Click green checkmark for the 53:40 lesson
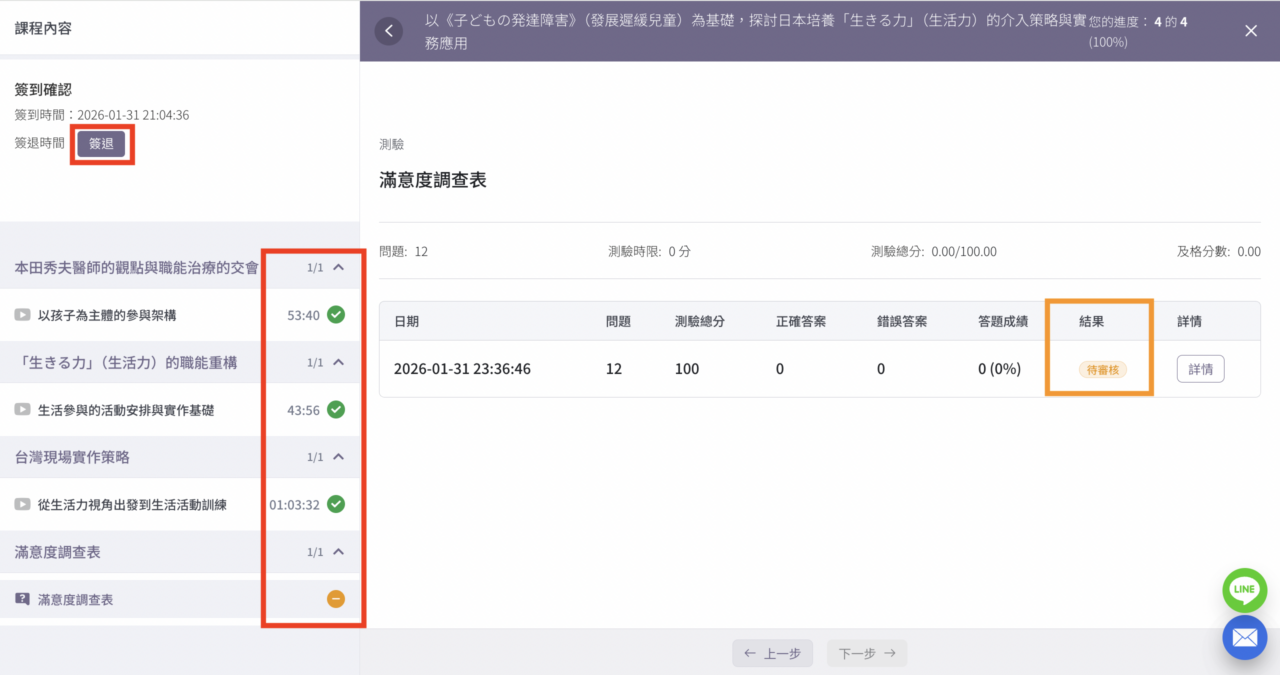1280x675 pixels. coord(336,315)
